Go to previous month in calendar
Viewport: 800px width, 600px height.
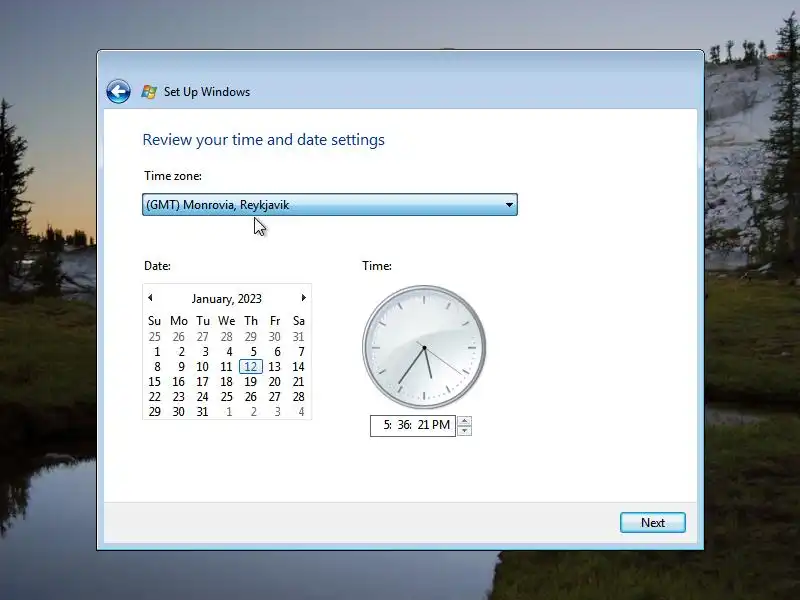click(x=150, y=297)
